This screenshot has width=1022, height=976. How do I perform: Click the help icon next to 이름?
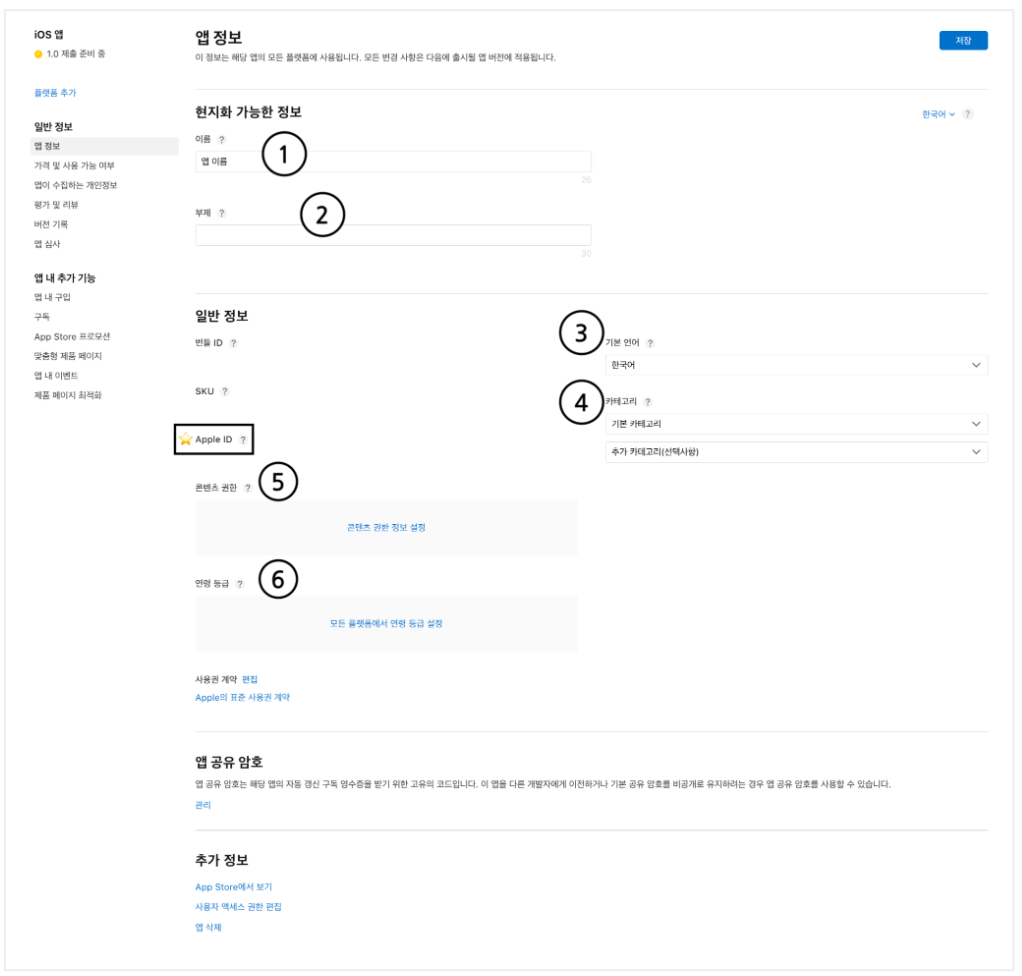[x=222, y=140]
